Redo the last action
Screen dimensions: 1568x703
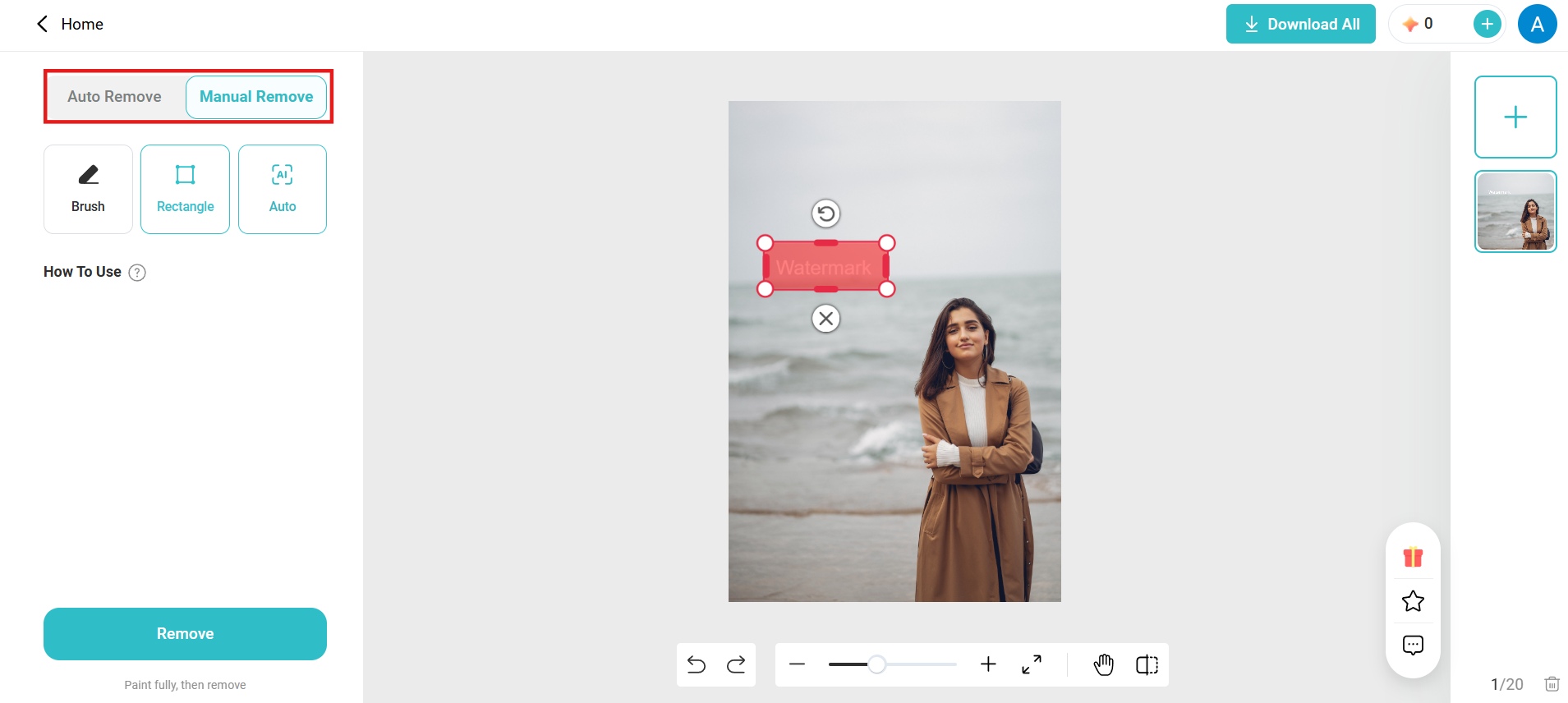pos(736,664)
